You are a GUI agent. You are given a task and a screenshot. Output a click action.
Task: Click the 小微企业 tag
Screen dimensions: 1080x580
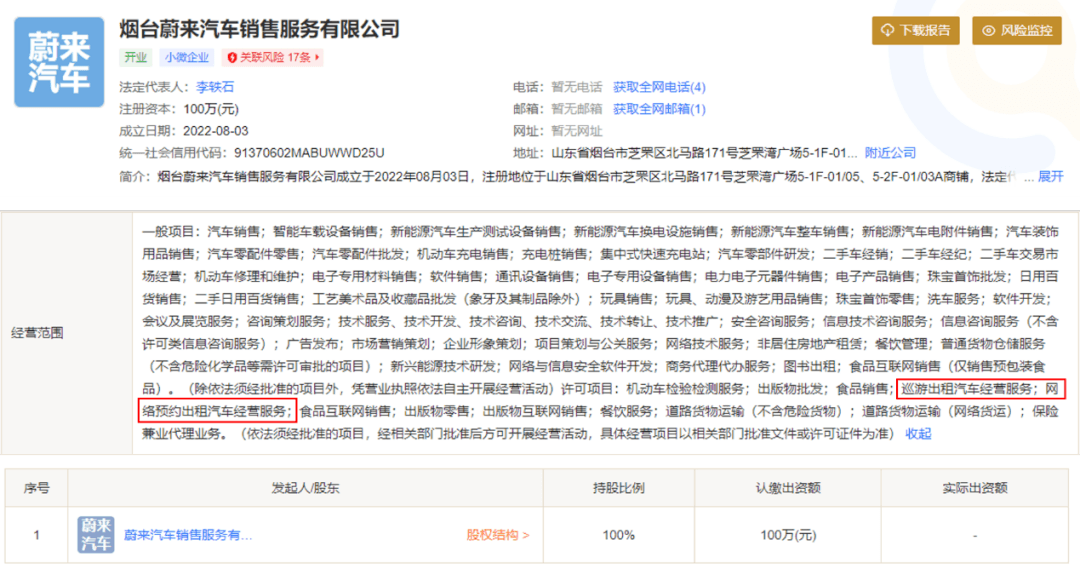click(187, 58)
